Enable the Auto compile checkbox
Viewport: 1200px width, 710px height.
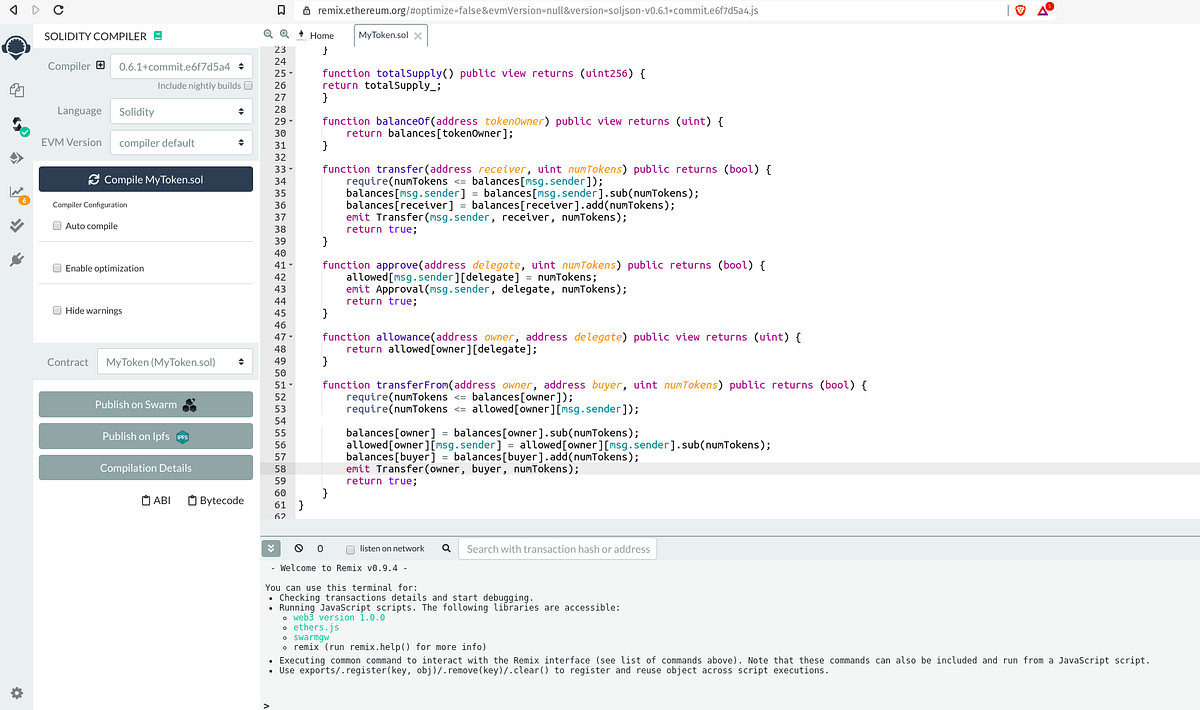pos(57,225)
